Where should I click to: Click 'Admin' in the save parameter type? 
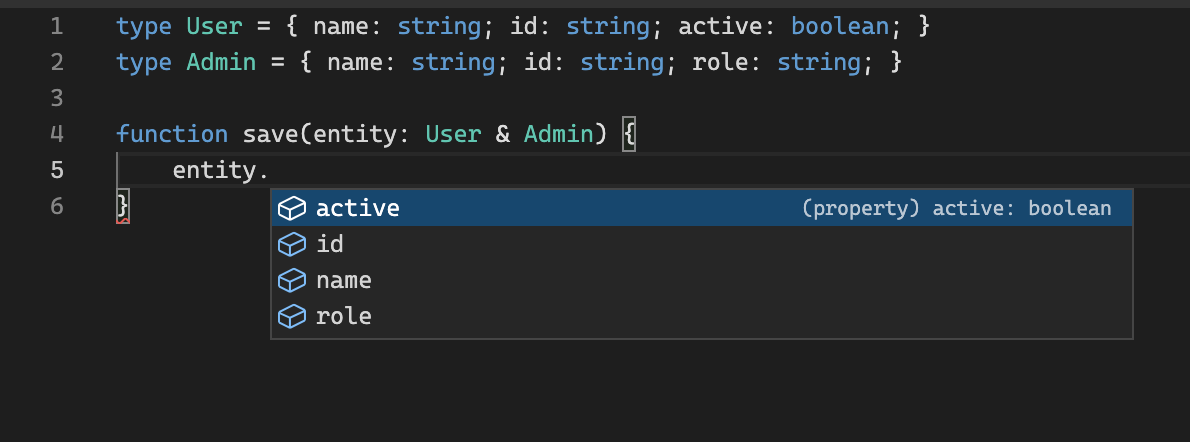pyautogui.click(x=559, y=134)
